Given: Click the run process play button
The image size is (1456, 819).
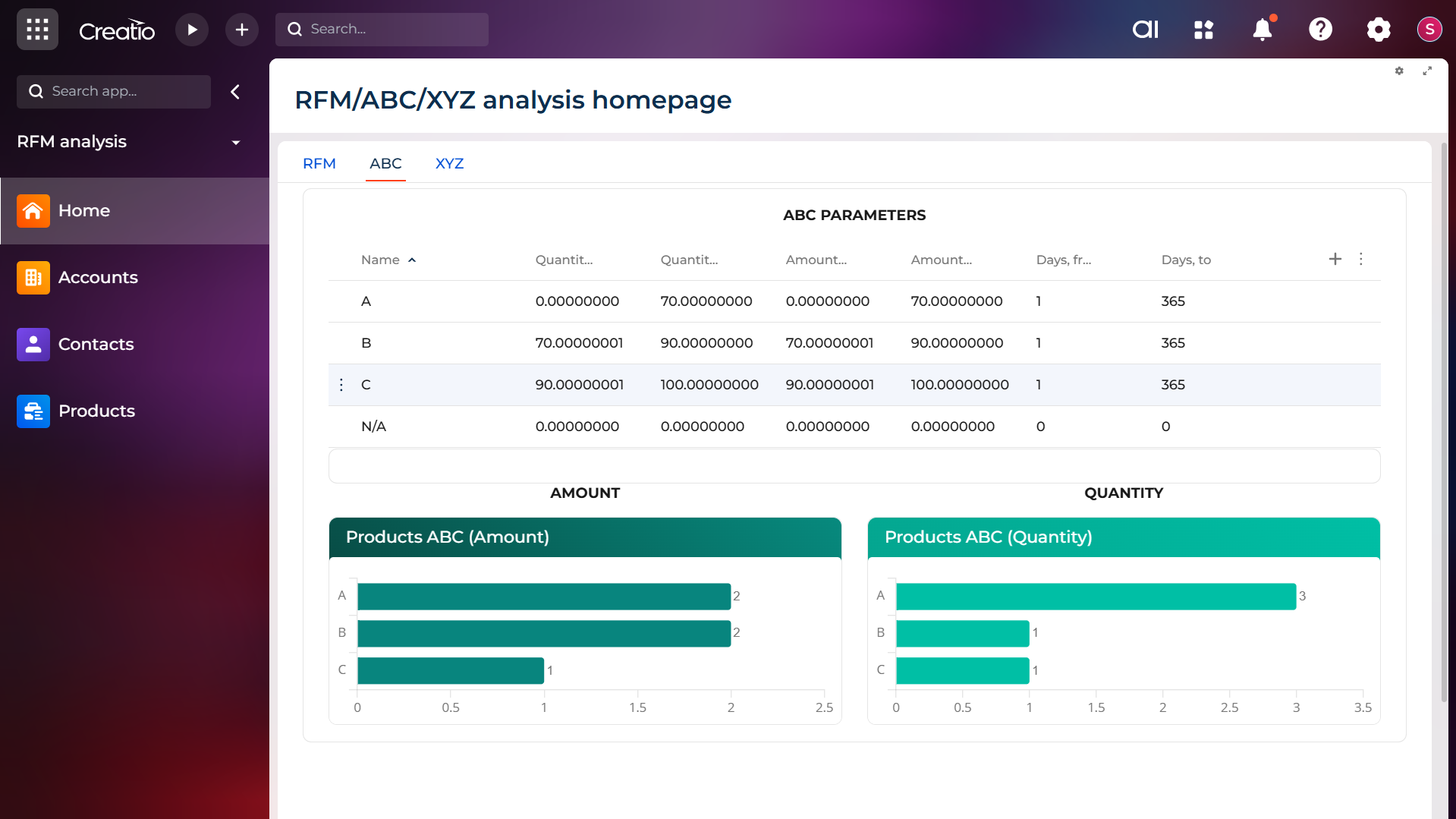Looking at the screenshot, I should pyautogui.click(x=192, y=30).
